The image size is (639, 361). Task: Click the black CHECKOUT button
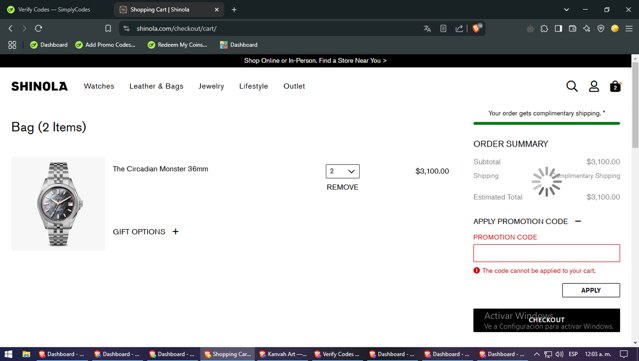(546, 320)
